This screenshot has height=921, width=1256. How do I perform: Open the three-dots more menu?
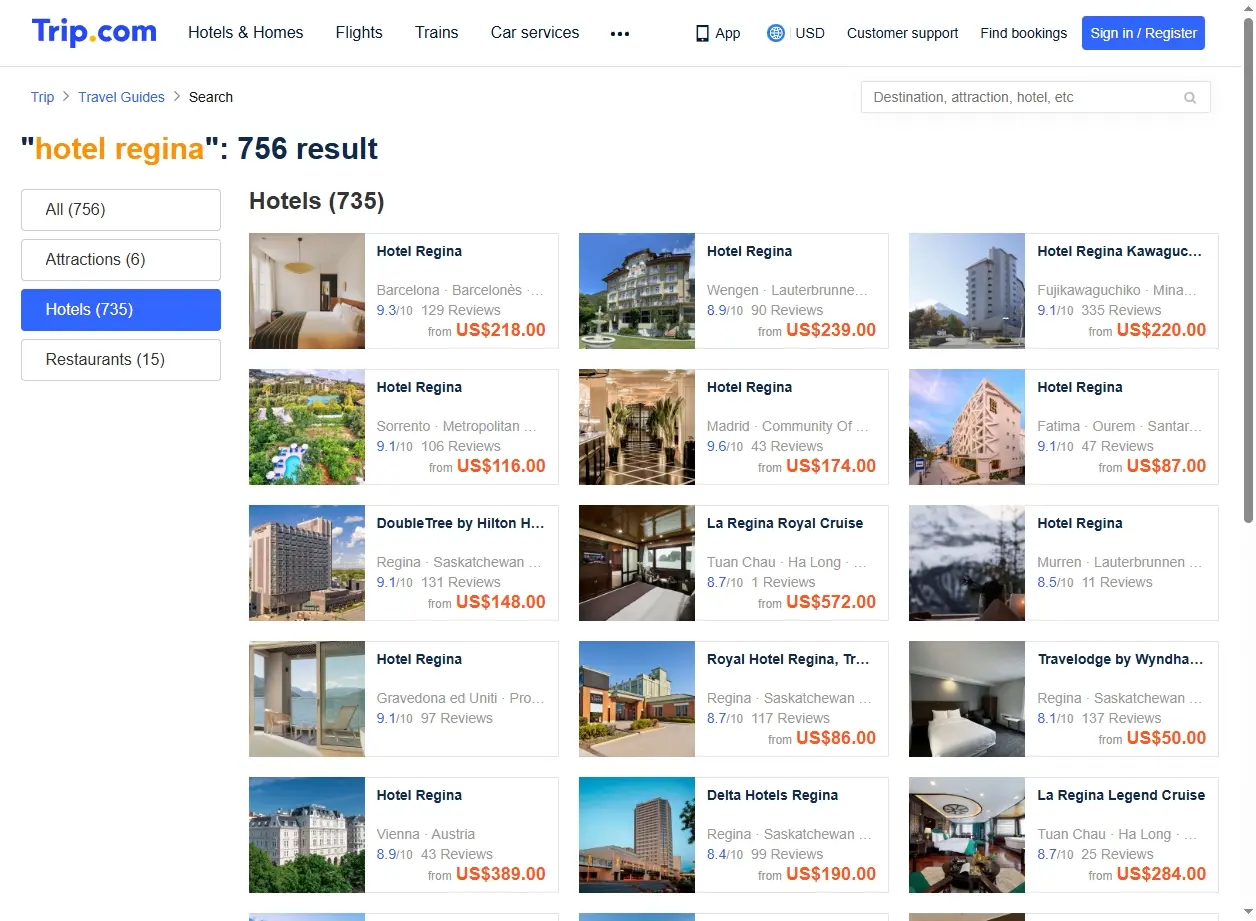pos(620,33)
